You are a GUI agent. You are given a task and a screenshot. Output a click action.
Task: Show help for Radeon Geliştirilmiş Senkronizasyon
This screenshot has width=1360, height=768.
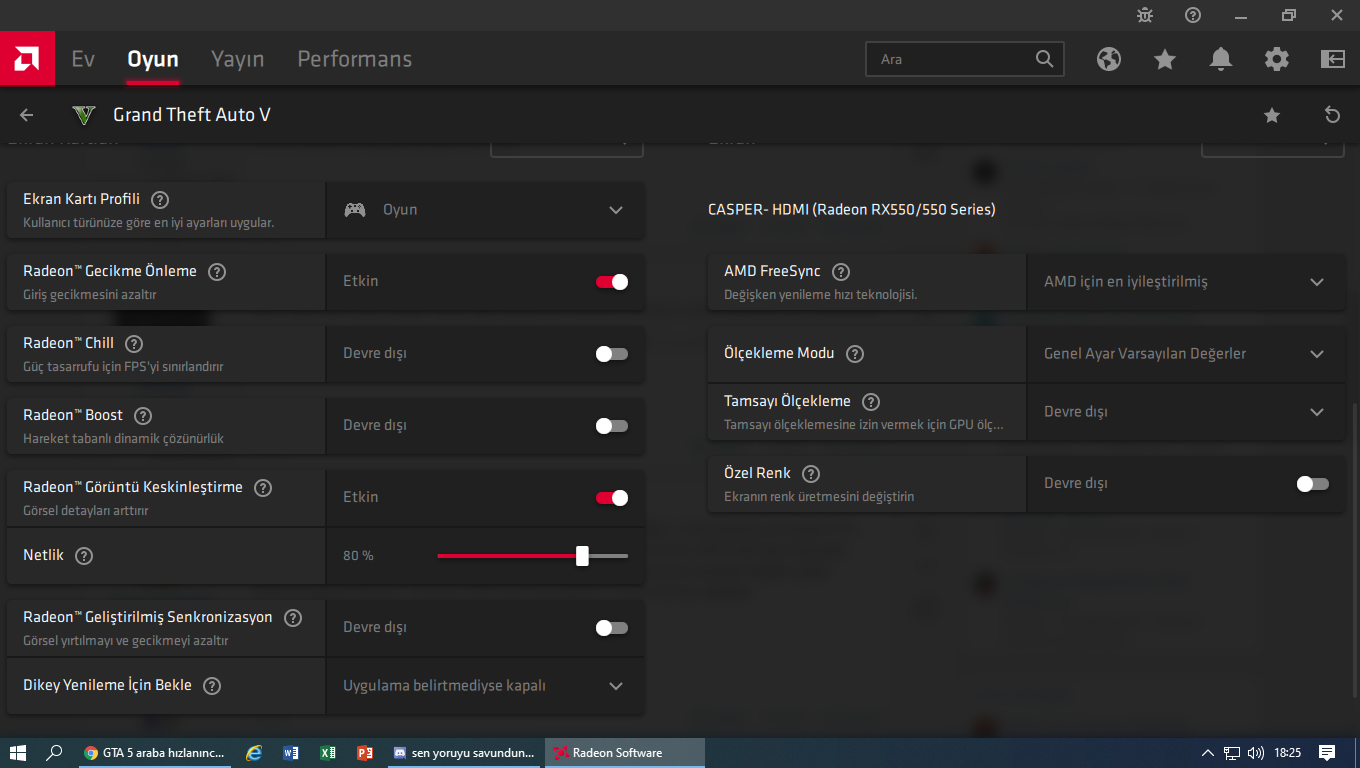293,617
